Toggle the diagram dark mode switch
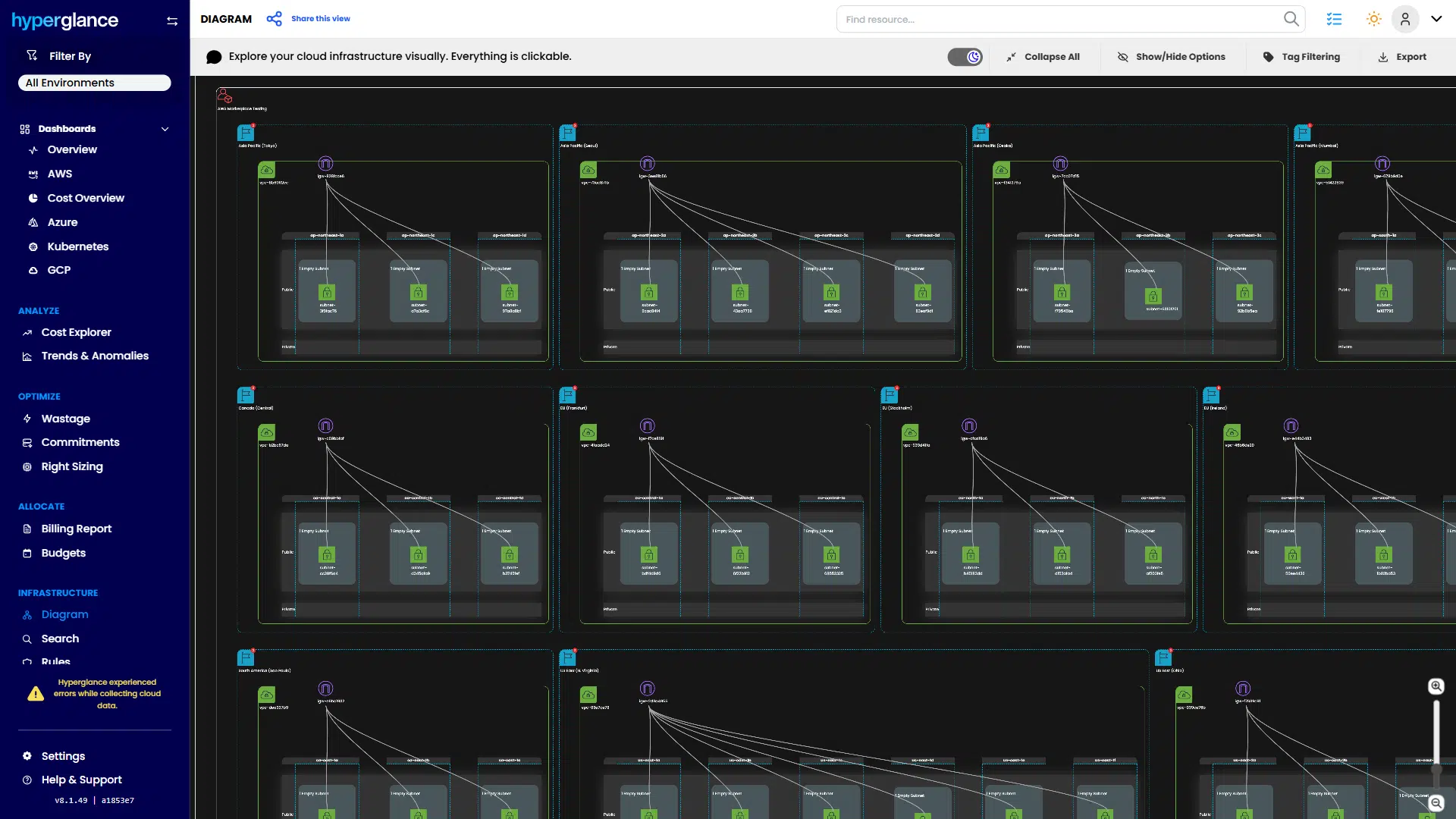The height and width of the screenshot is (819, 1456). click(965, 57)
